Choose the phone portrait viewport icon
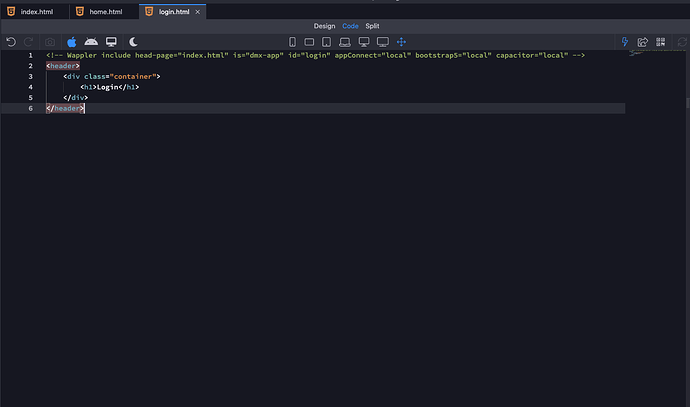The height and width of the screenshot is (407, 690). [x=292, y=42]
